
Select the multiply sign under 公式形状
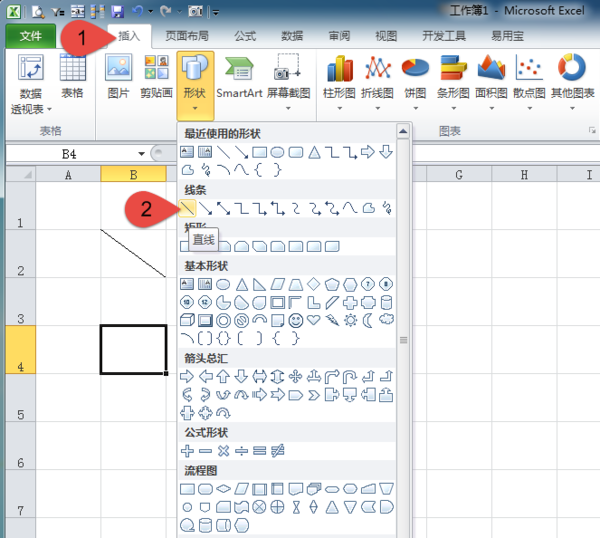(223, 451)
